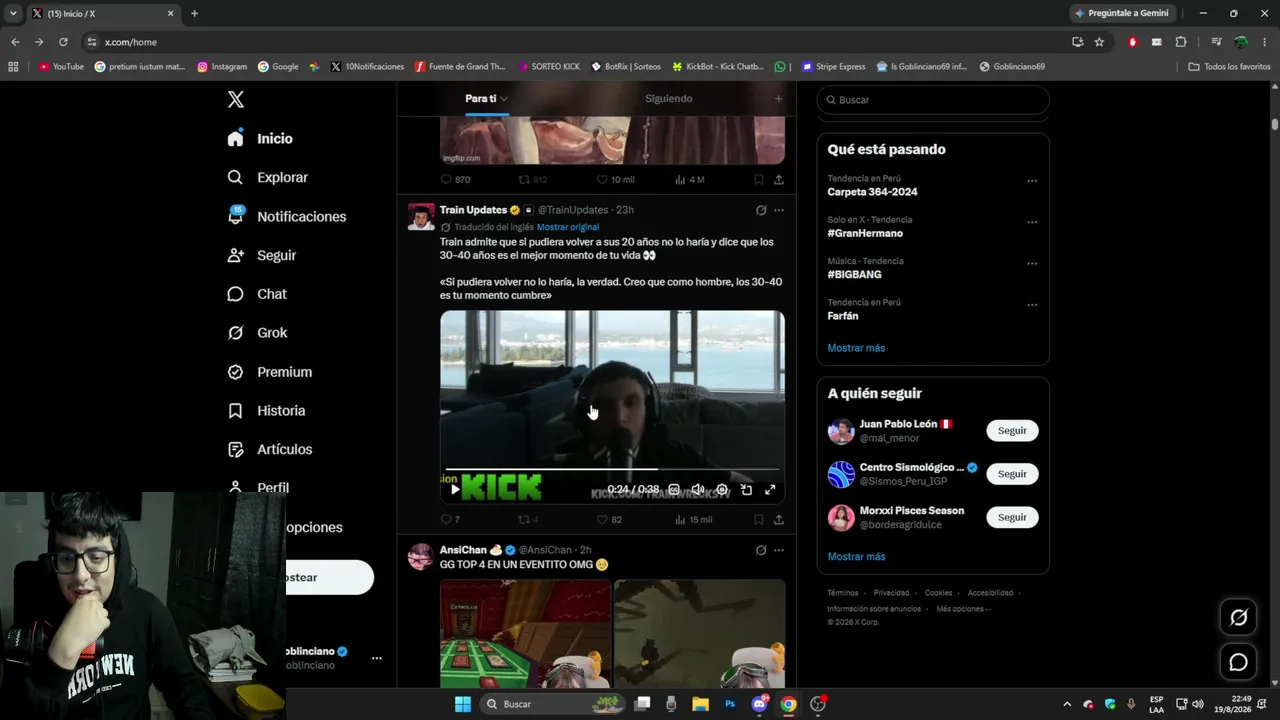Open more options on Train Updates post
The image size is (1280, 720).
point(779,210)
